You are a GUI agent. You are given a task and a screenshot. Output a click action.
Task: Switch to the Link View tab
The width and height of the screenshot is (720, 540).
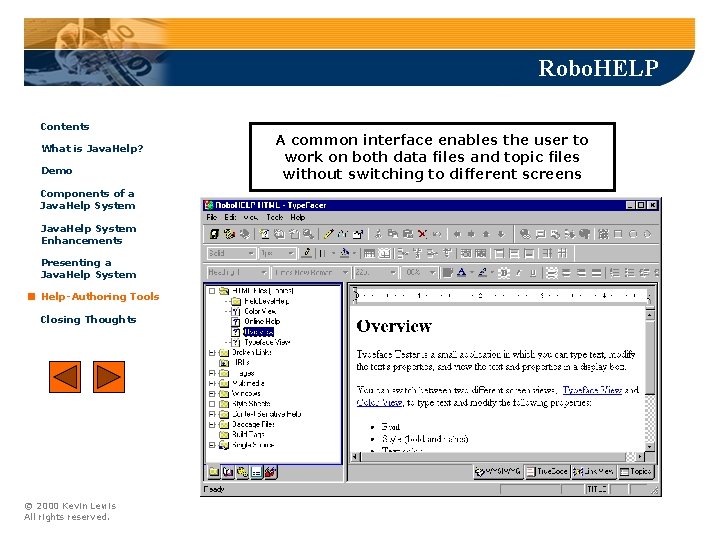pos(593,472)
